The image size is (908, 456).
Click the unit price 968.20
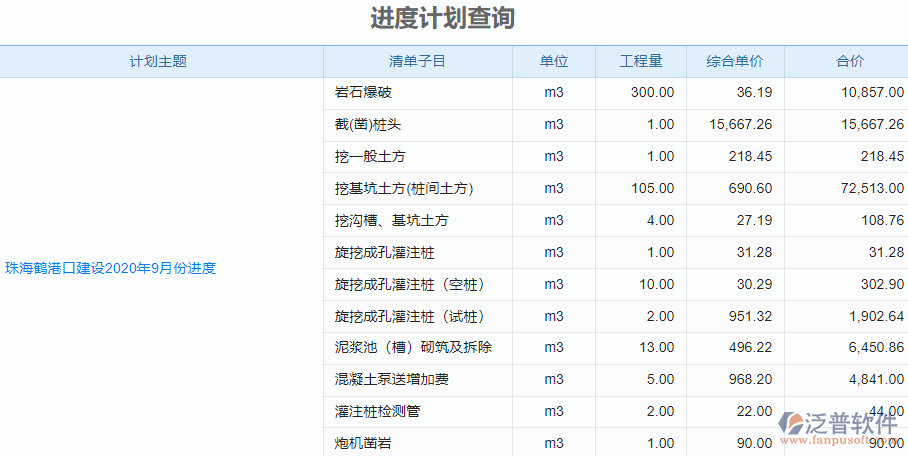(750, 380)
